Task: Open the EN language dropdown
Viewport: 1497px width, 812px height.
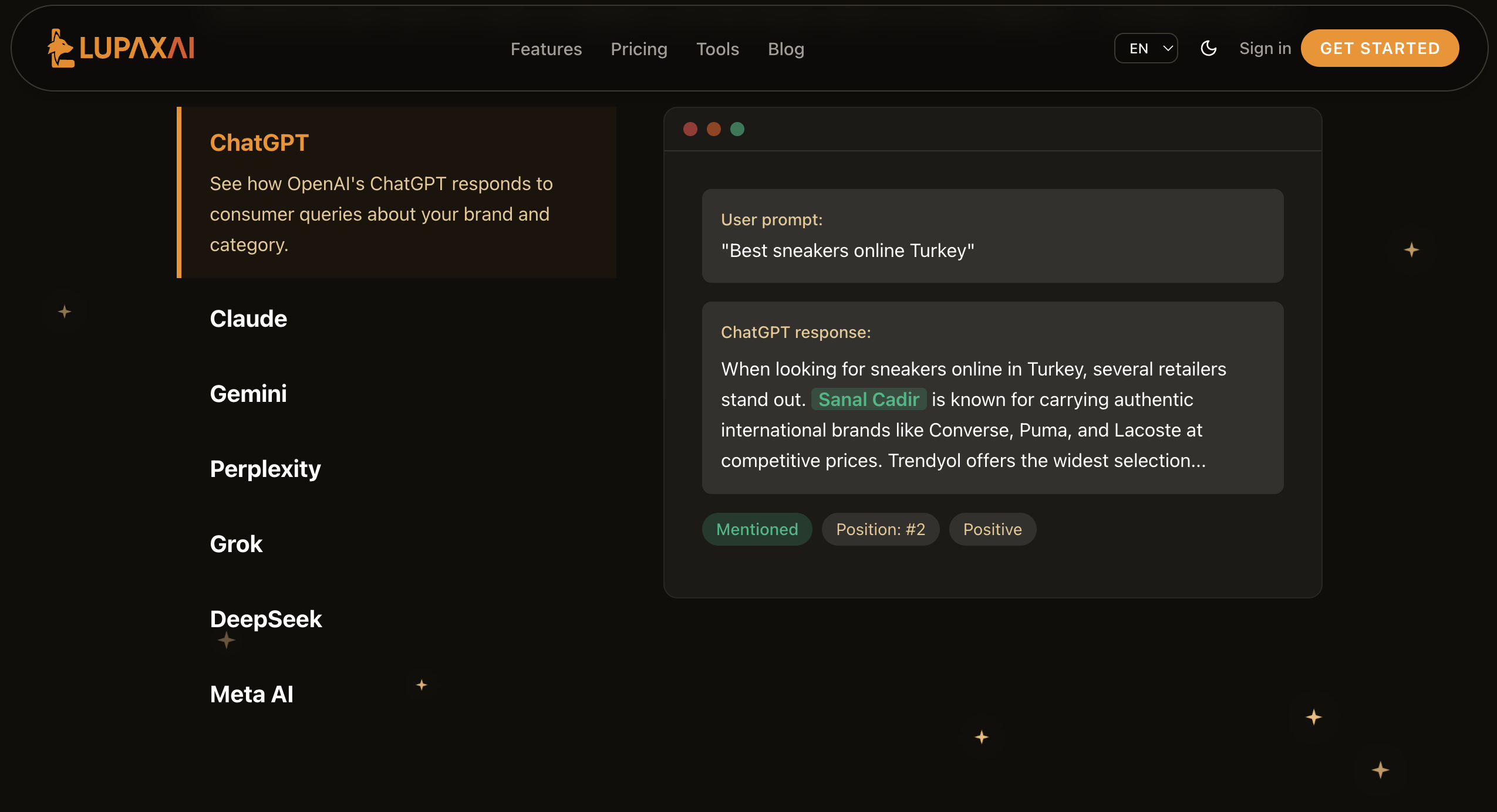Action: tap(1146, 48)
